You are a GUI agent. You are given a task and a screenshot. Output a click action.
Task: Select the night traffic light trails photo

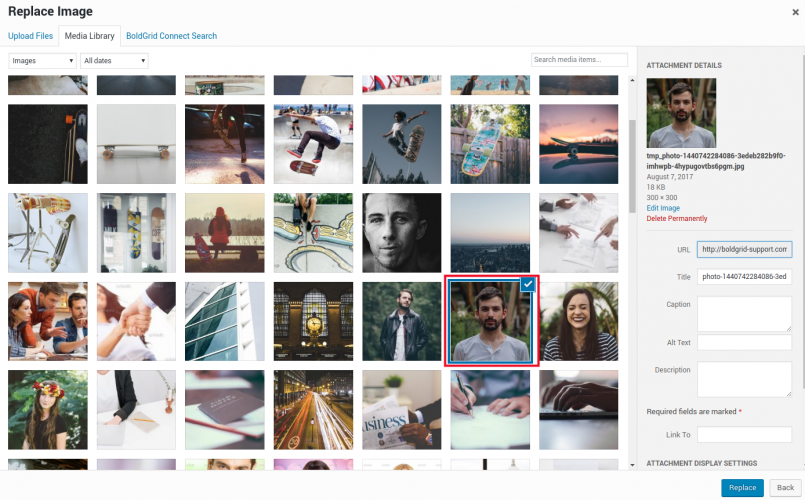coord(313,409)
